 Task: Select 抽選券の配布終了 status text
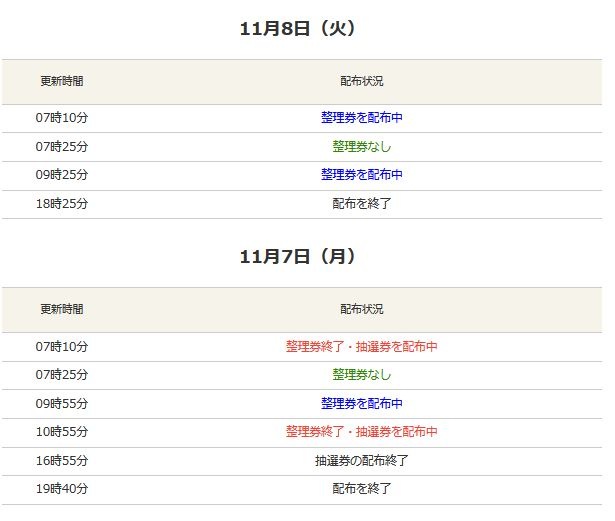pyautogui.click(x=361, y=461)
